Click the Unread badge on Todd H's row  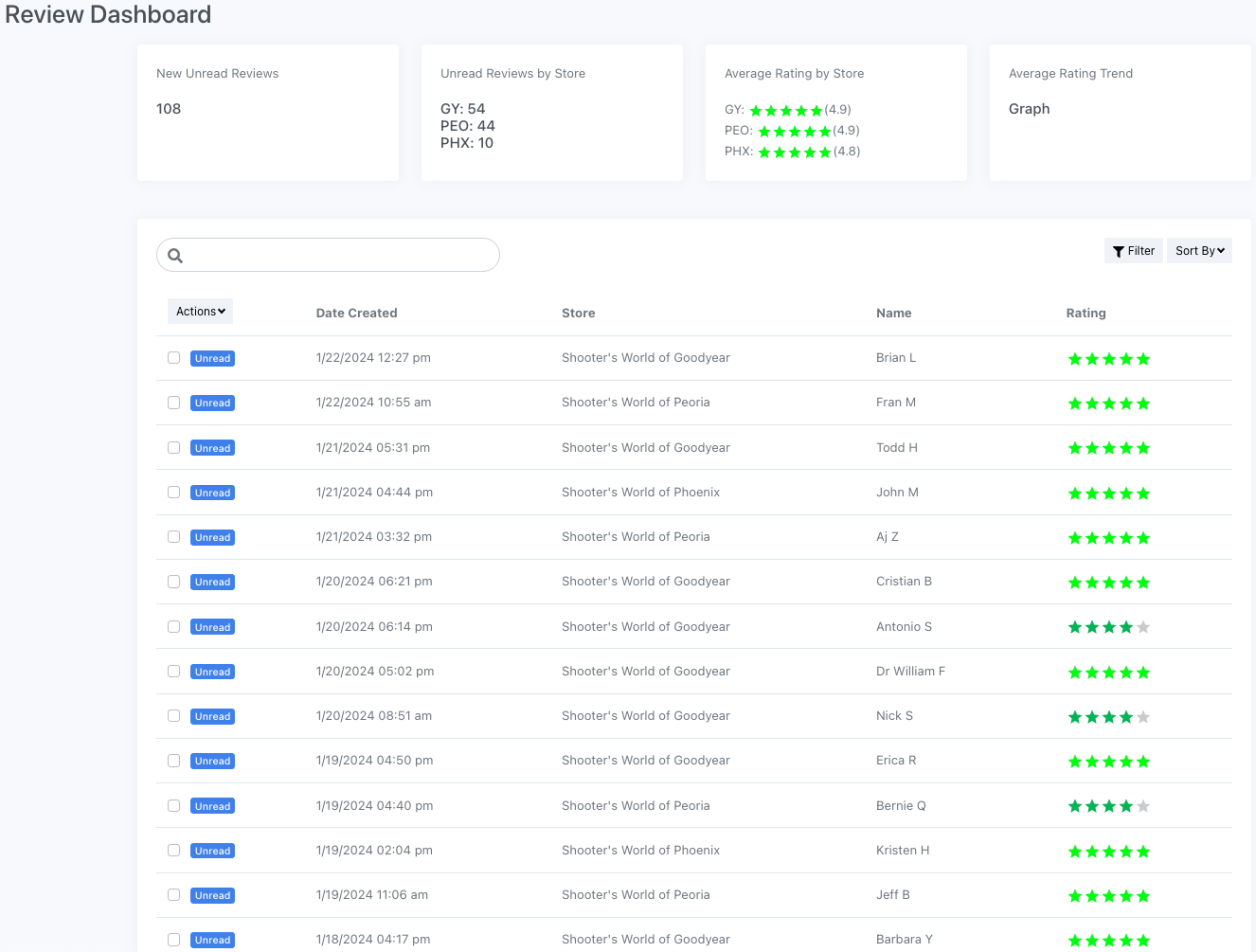tap(212, 448)
